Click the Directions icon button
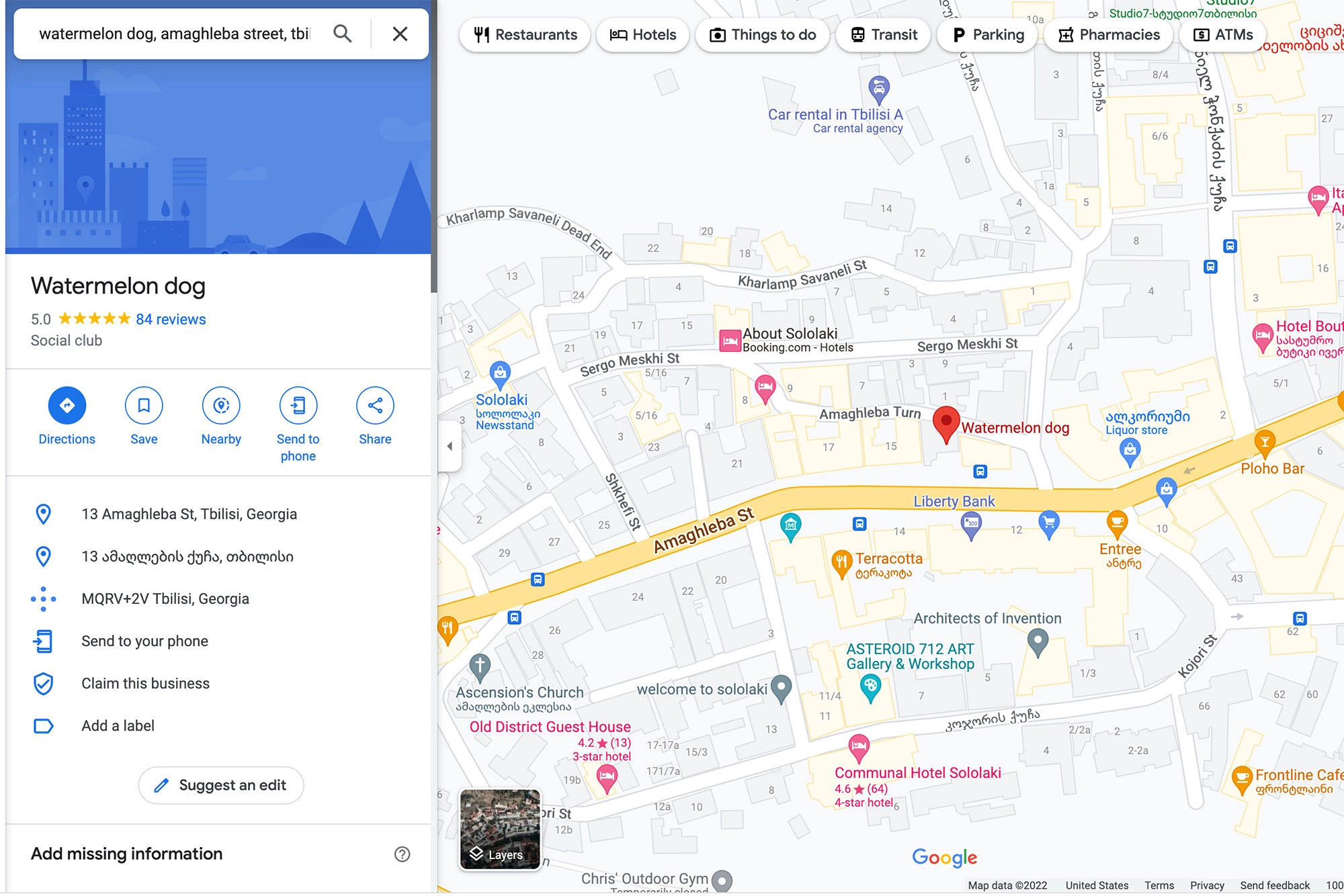The width and height of the screenshot is (1344, 896). 67,406
